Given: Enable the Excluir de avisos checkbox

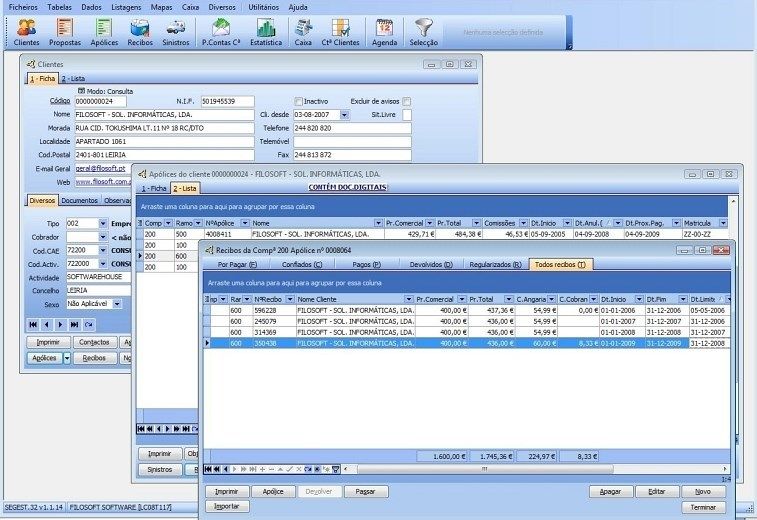Looking at the screenshot, I should pos(407,101).
